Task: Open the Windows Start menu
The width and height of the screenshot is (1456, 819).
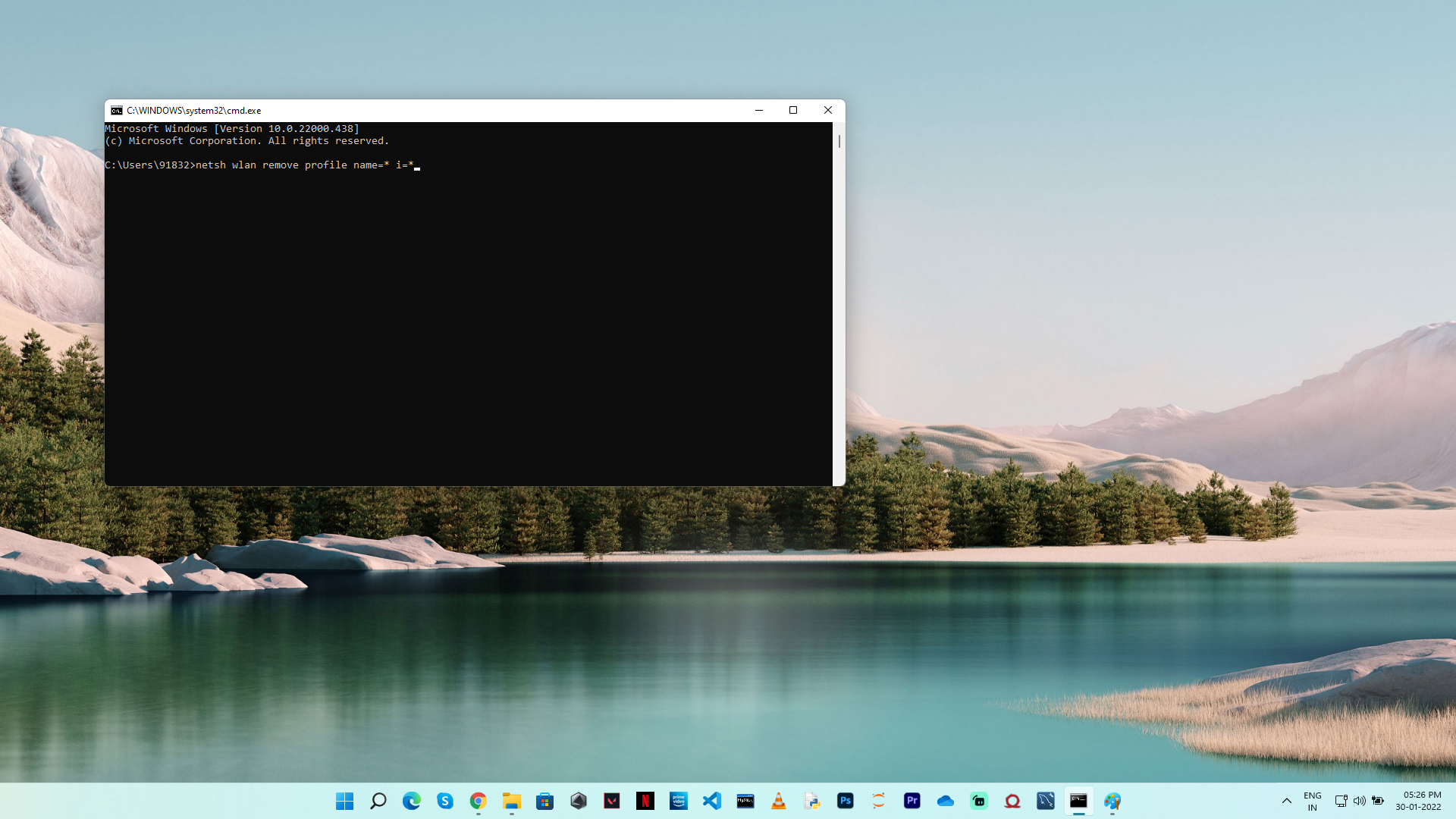Action: point(344,801)
